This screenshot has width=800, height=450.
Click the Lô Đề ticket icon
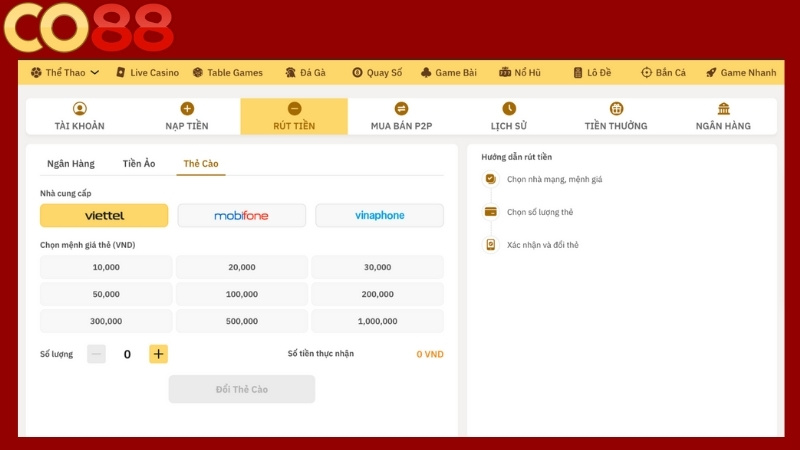(578, 72)
